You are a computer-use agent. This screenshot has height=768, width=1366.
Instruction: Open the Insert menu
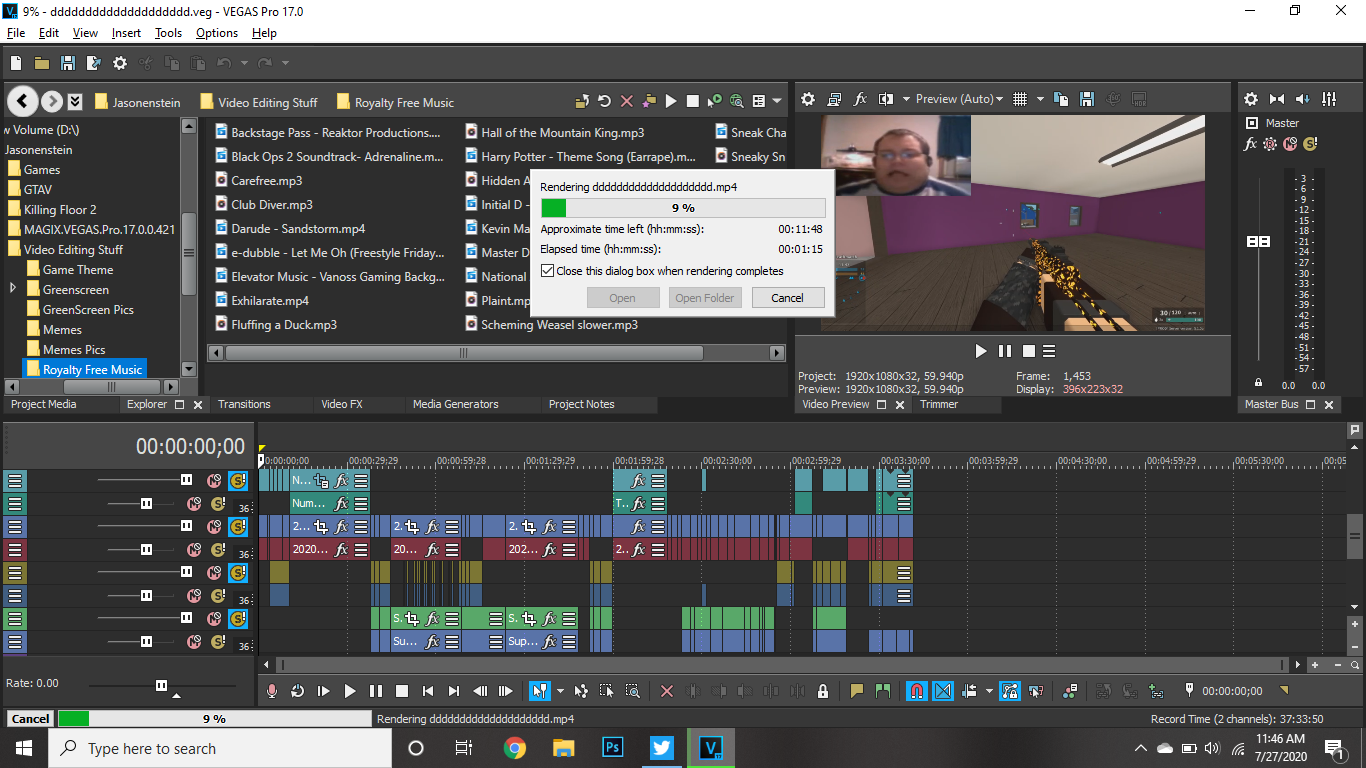click(126, 33)
